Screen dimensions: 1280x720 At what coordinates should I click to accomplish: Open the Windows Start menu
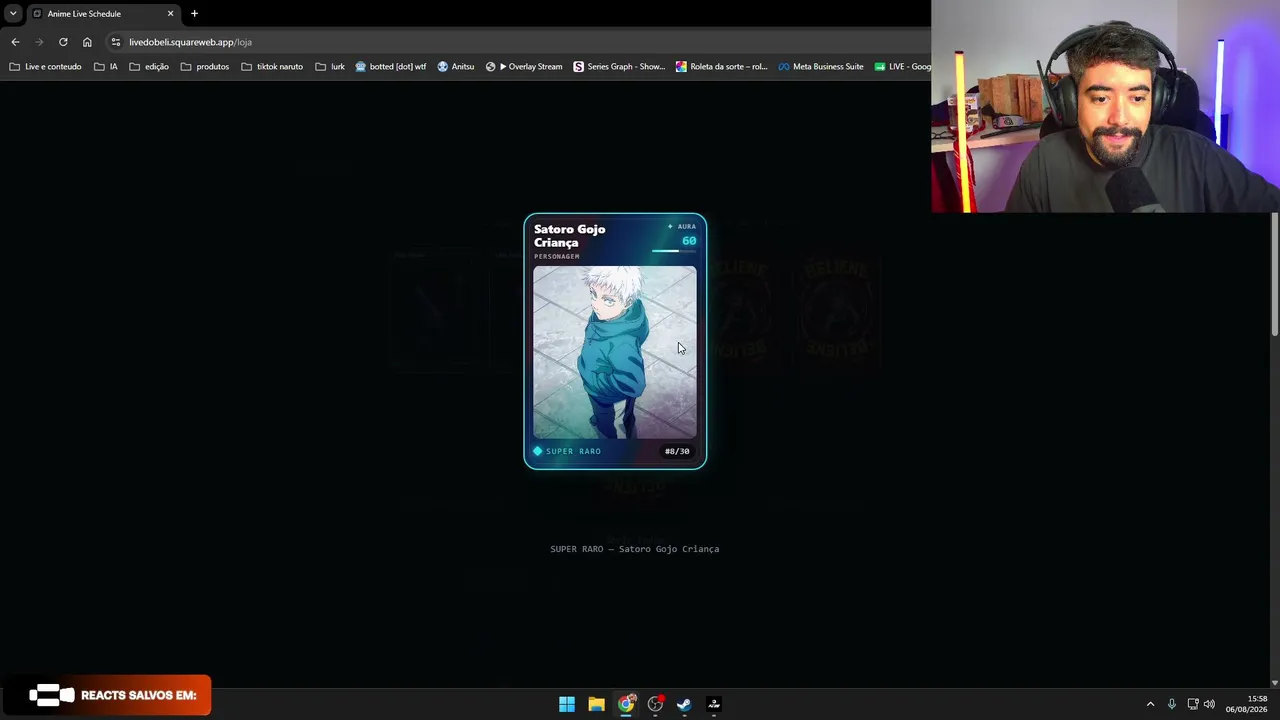click(x=567, y=704)
